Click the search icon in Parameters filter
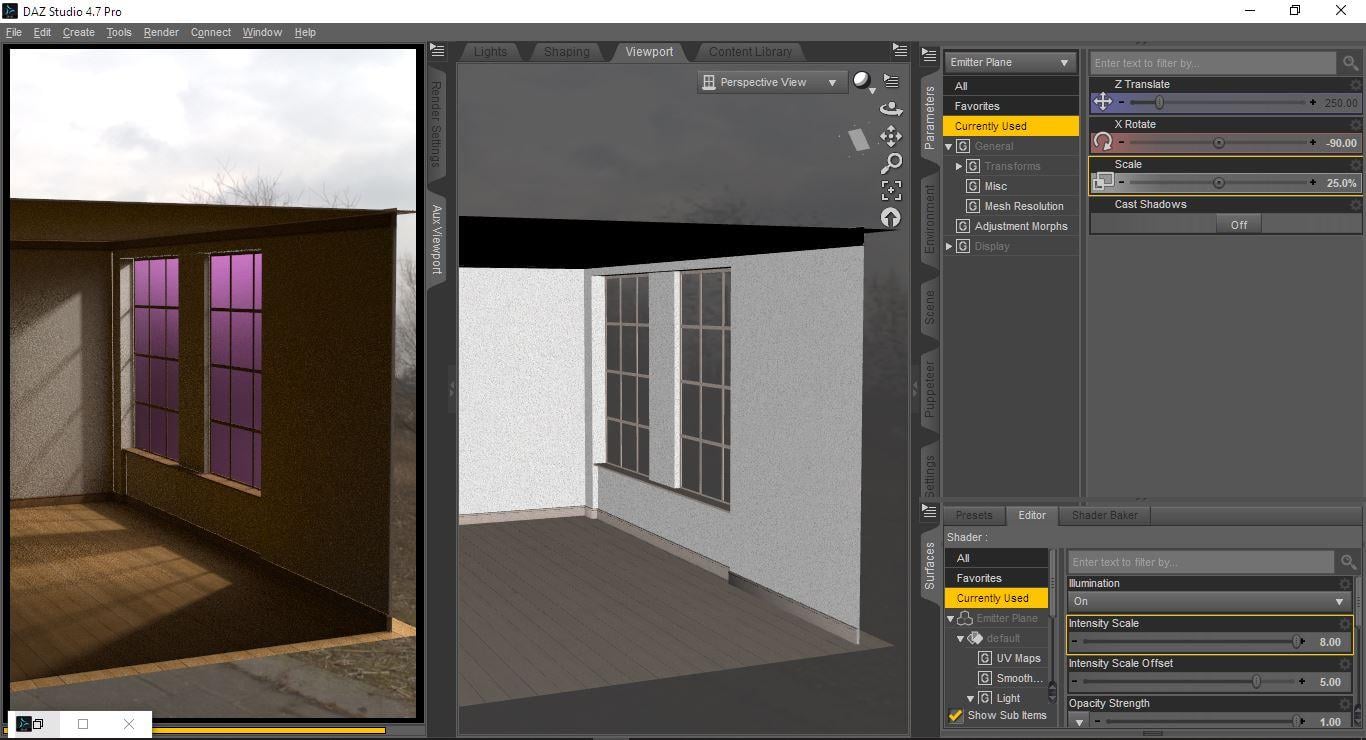The width and height of the screenshot is (1366, 740). tap(1351, 63)
